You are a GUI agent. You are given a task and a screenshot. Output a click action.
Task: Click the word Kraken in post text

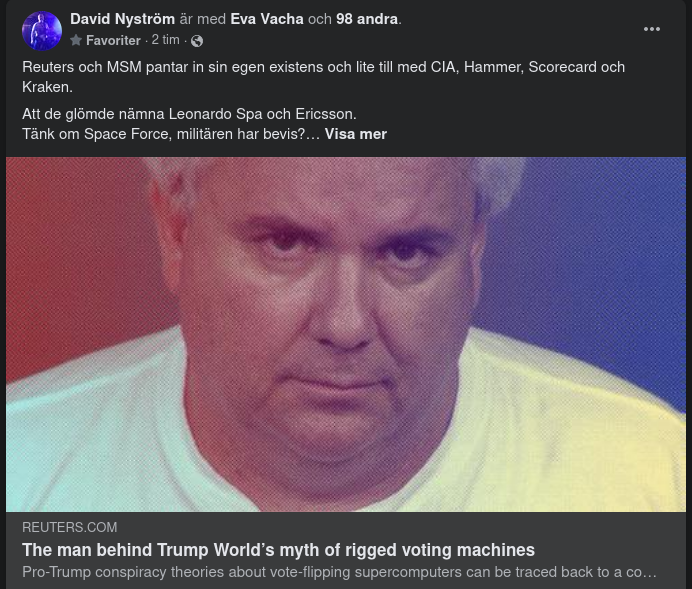click(x=47, y=87)
